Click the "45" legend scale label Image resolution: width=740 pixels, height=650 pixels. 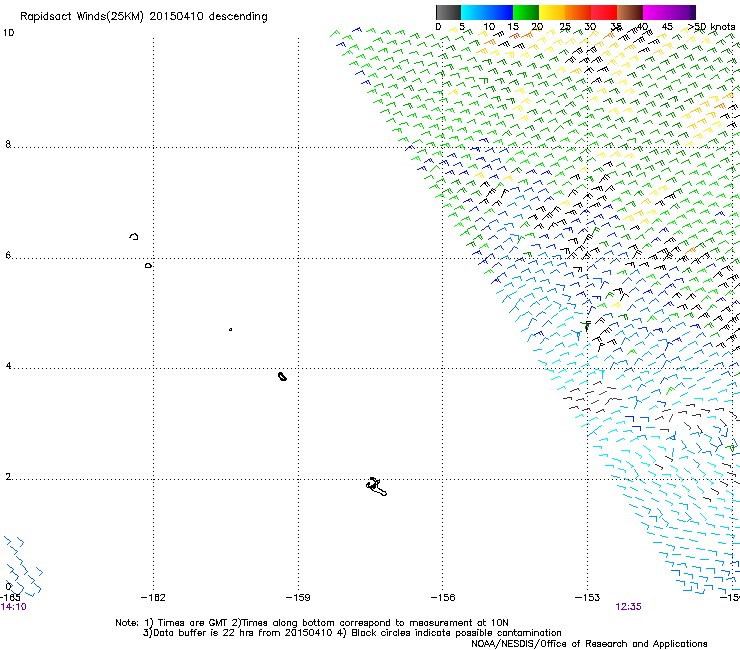tap(667, 27)
